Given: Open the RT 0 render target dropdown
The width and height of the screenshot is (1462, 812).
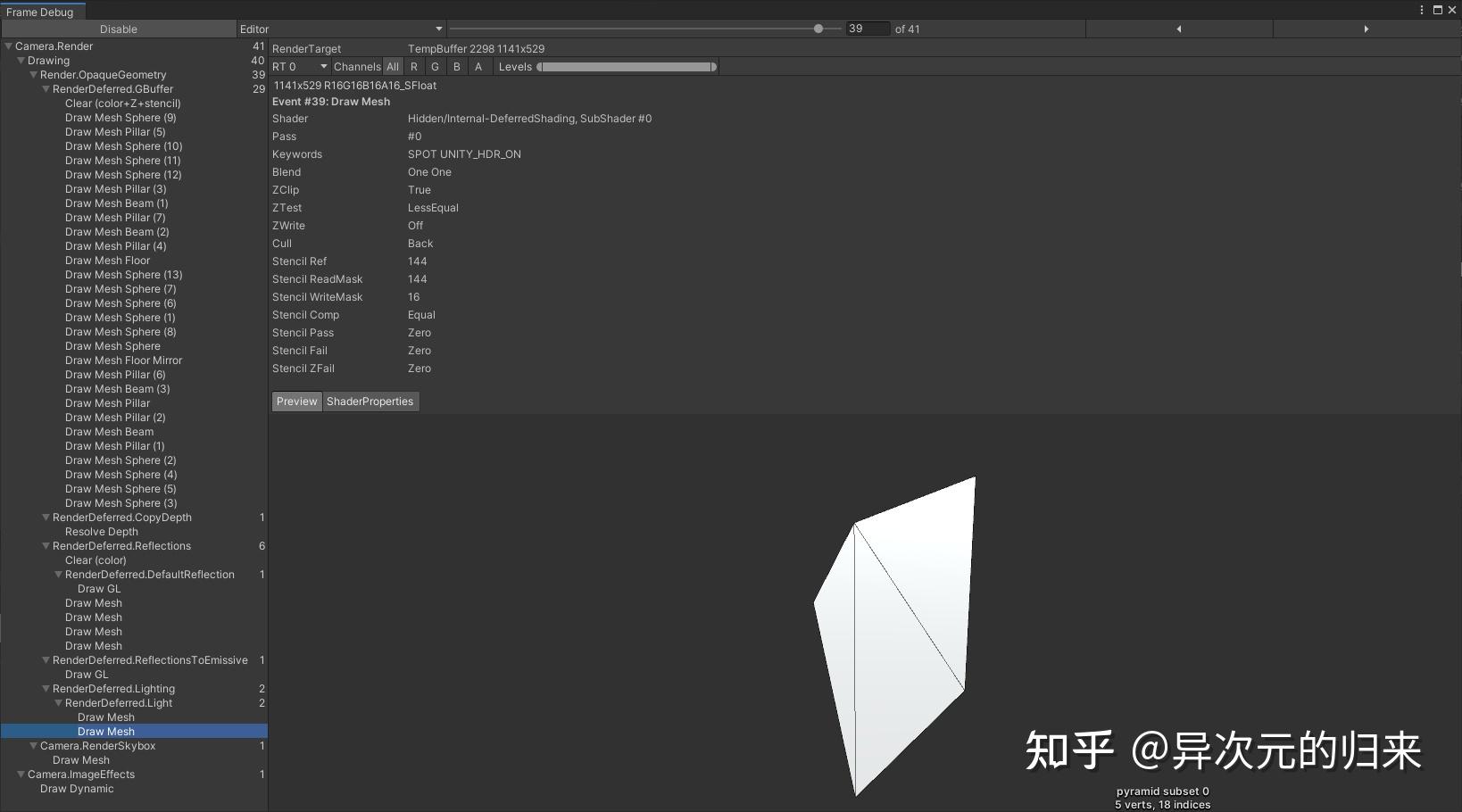Looking at the screenshot, I should pos(299,66).
